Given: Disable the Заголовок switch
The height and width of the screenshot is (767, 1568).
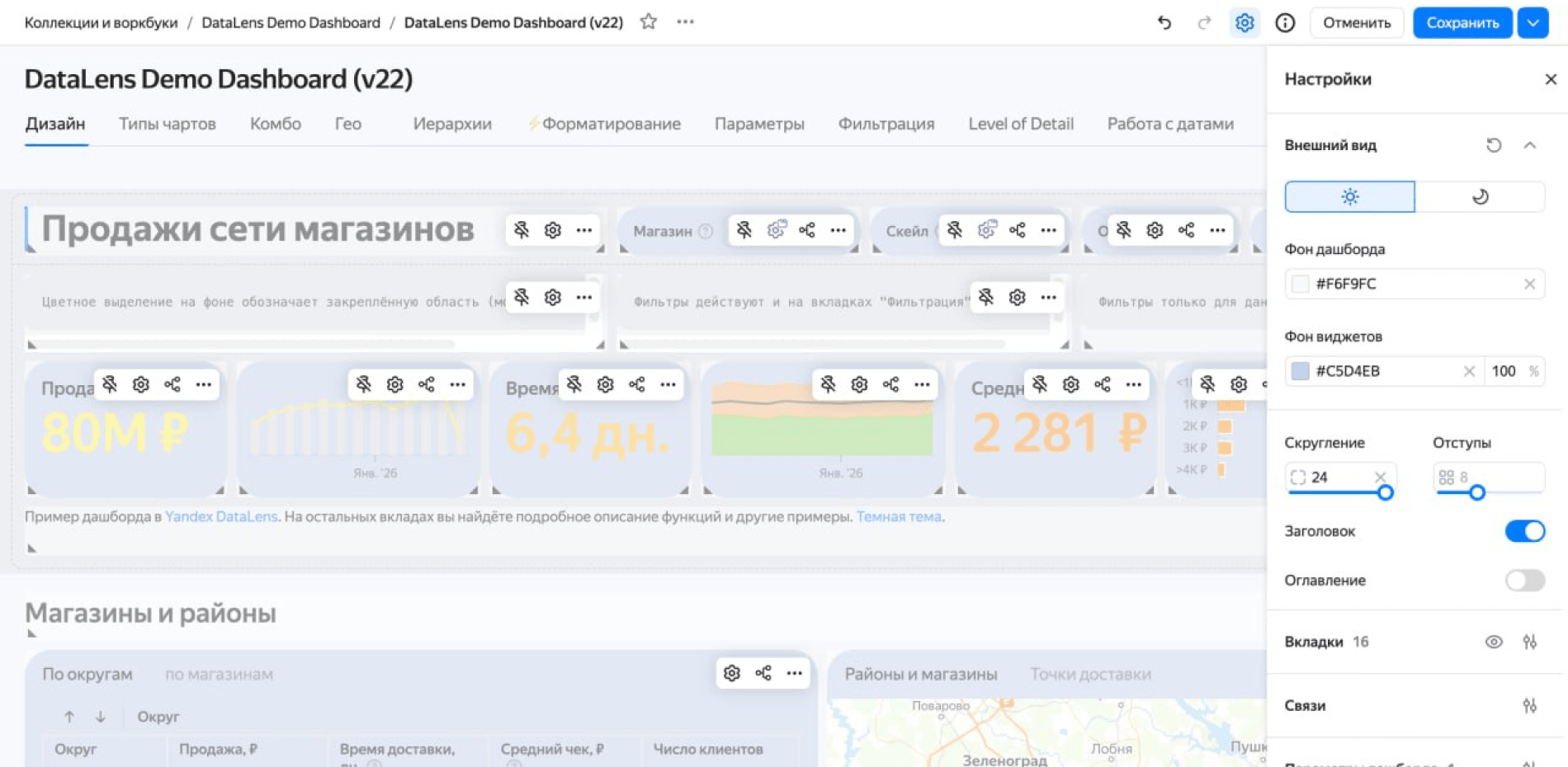Looking at the screenshot, I should pos(1524,531).
